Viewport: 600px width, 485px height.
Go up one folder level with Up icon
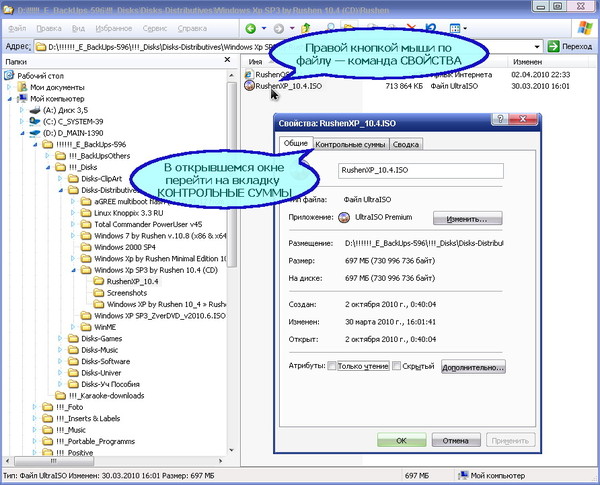[x=306, y=28]
